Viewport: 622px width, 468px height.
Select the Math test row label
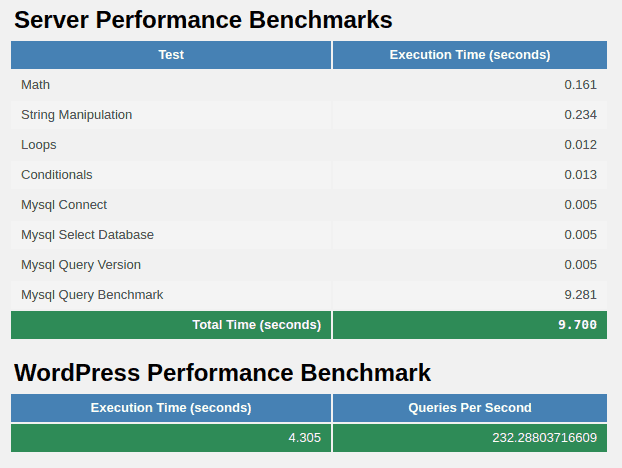tap(36, 85)
